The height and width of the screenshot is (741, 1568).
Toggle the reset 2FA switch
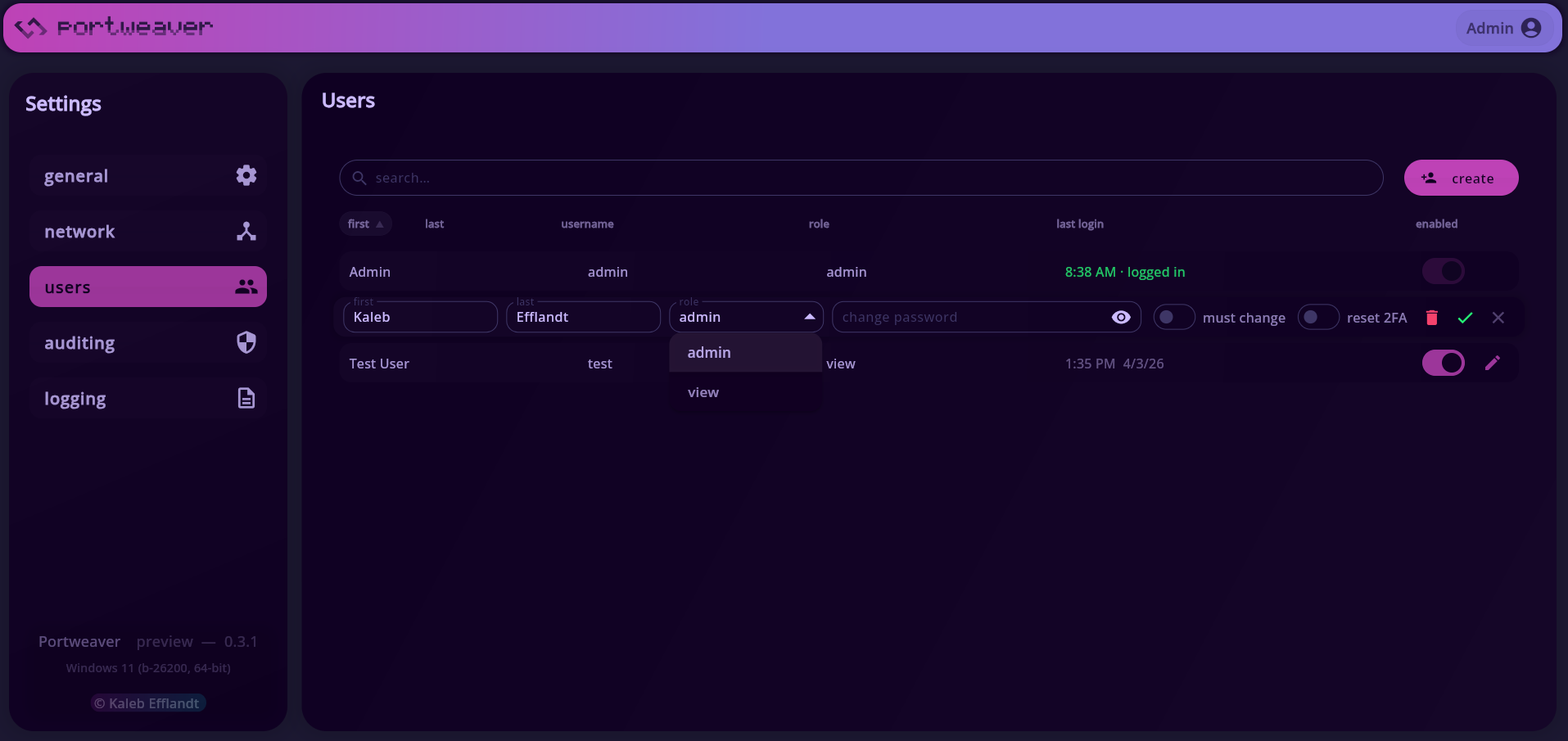click(x=1318, y=317)
